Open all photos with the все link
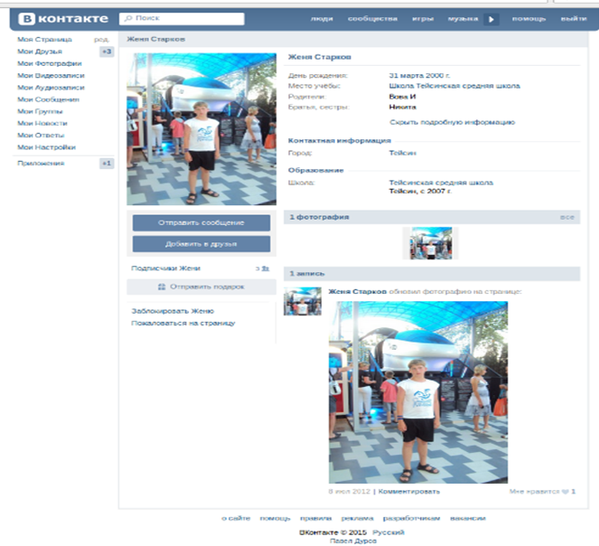599x546 pixels. coord(567,217)
